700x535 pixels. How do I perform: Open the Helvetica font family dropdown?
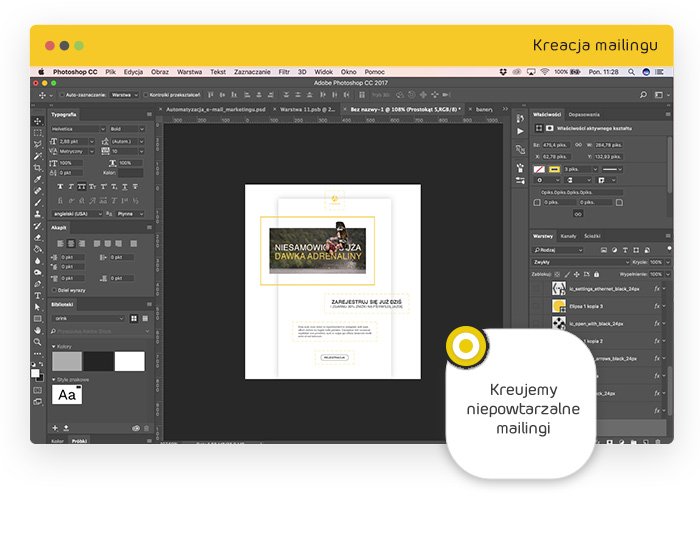tap(78, 129)
